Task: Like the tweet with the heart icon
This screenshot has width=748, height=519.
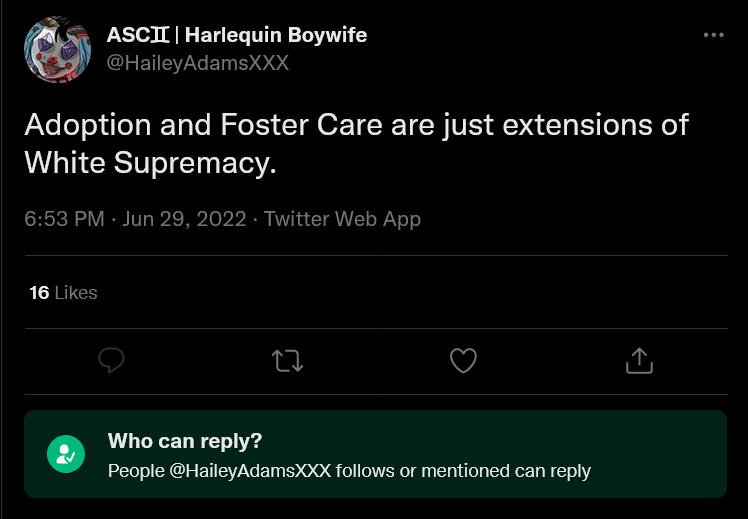Action: [463, 361]
